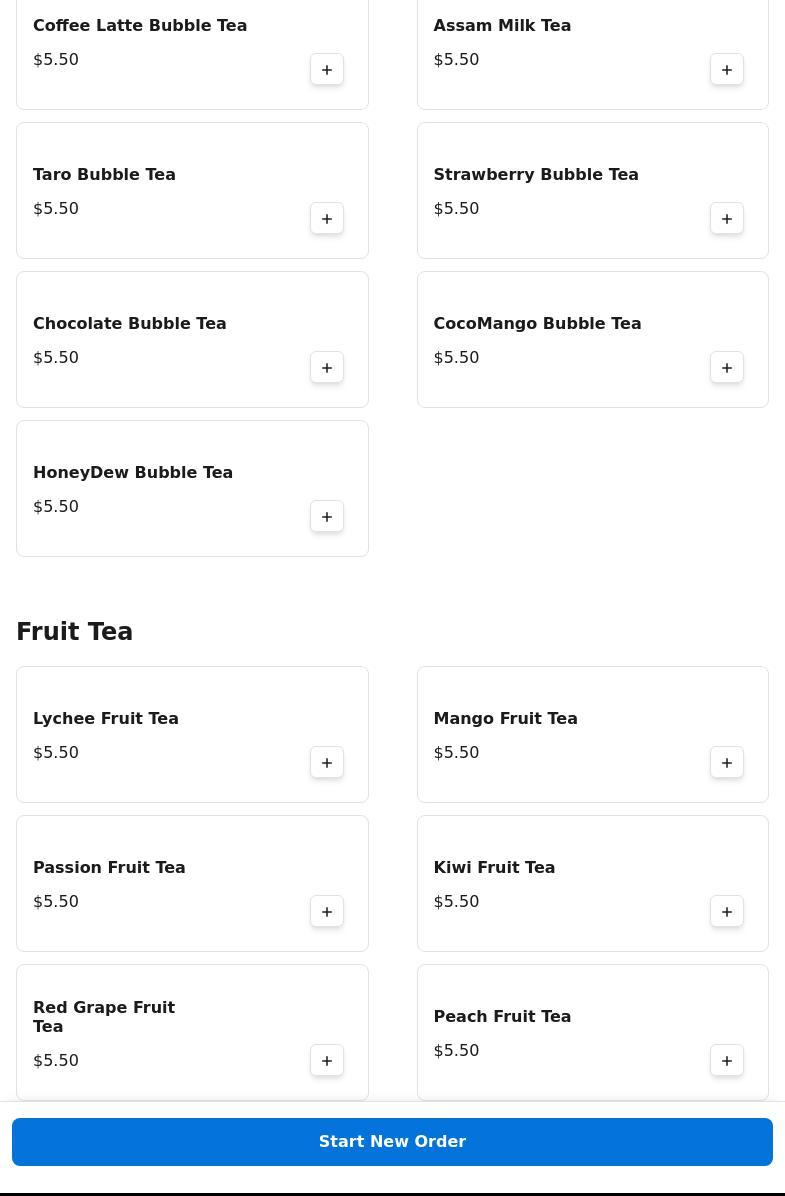Click the Start New Order button

point(392,1142)
